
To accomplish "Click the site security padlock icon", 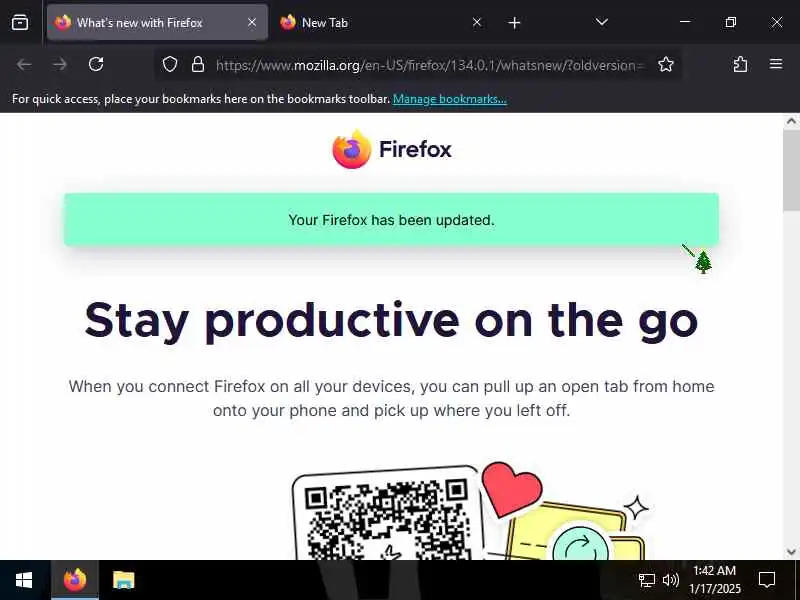I will 198,64.
